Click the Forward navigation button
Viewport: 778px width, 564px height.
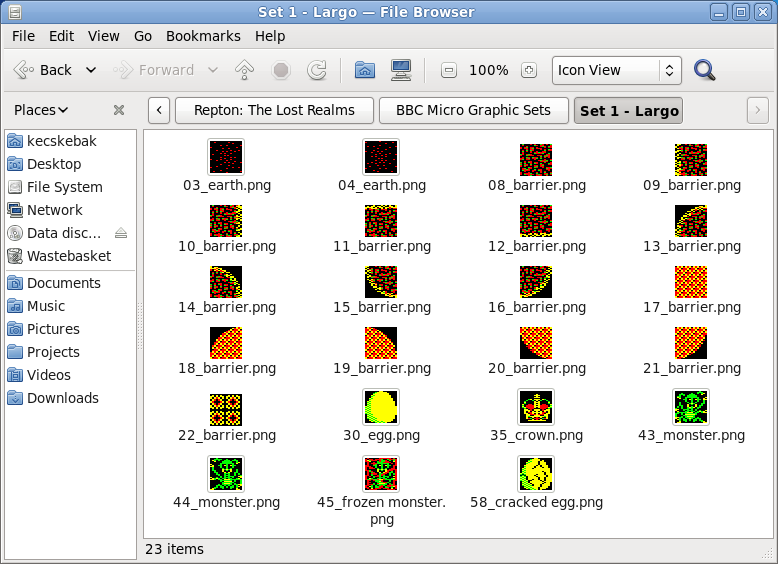154,70
